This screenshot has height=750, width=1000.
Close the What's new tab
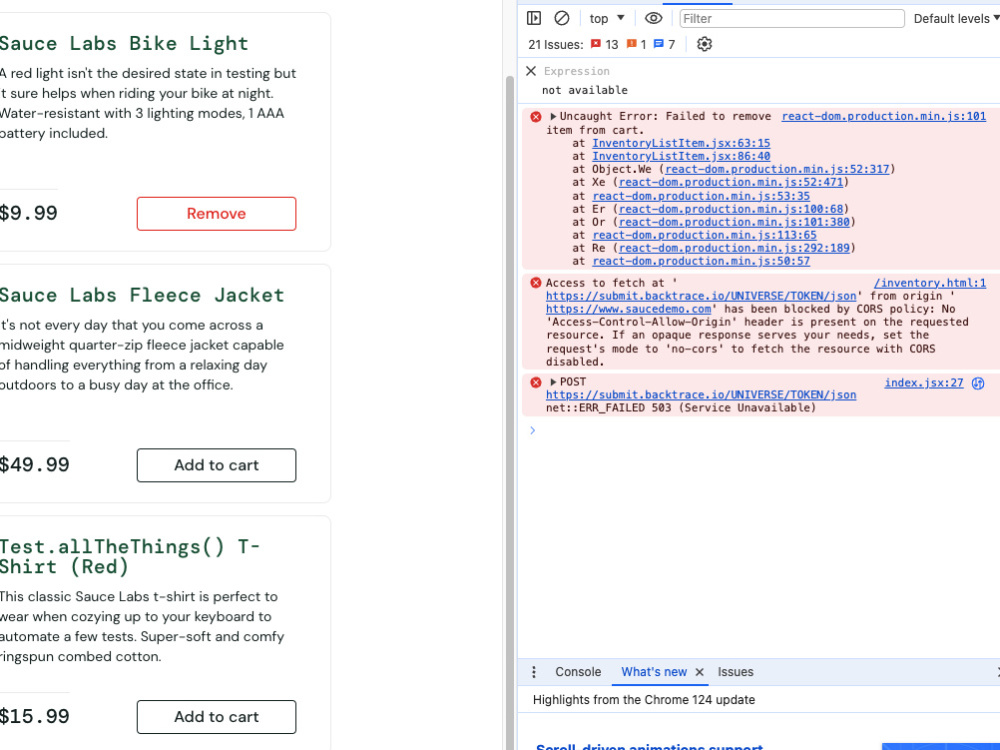(x=700, y=672)
